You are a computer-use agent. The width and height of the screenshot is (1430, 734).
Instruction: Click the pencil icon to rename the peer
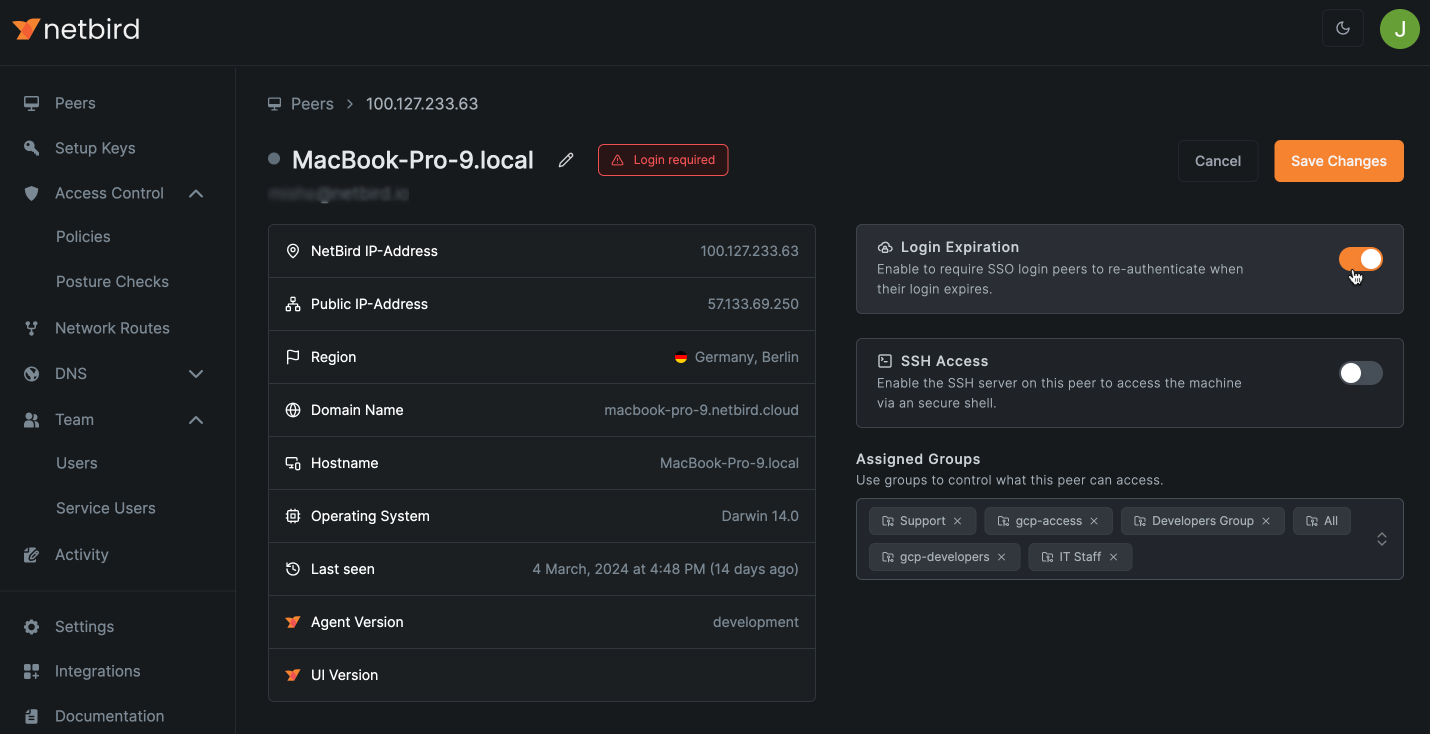click(566, 159)
